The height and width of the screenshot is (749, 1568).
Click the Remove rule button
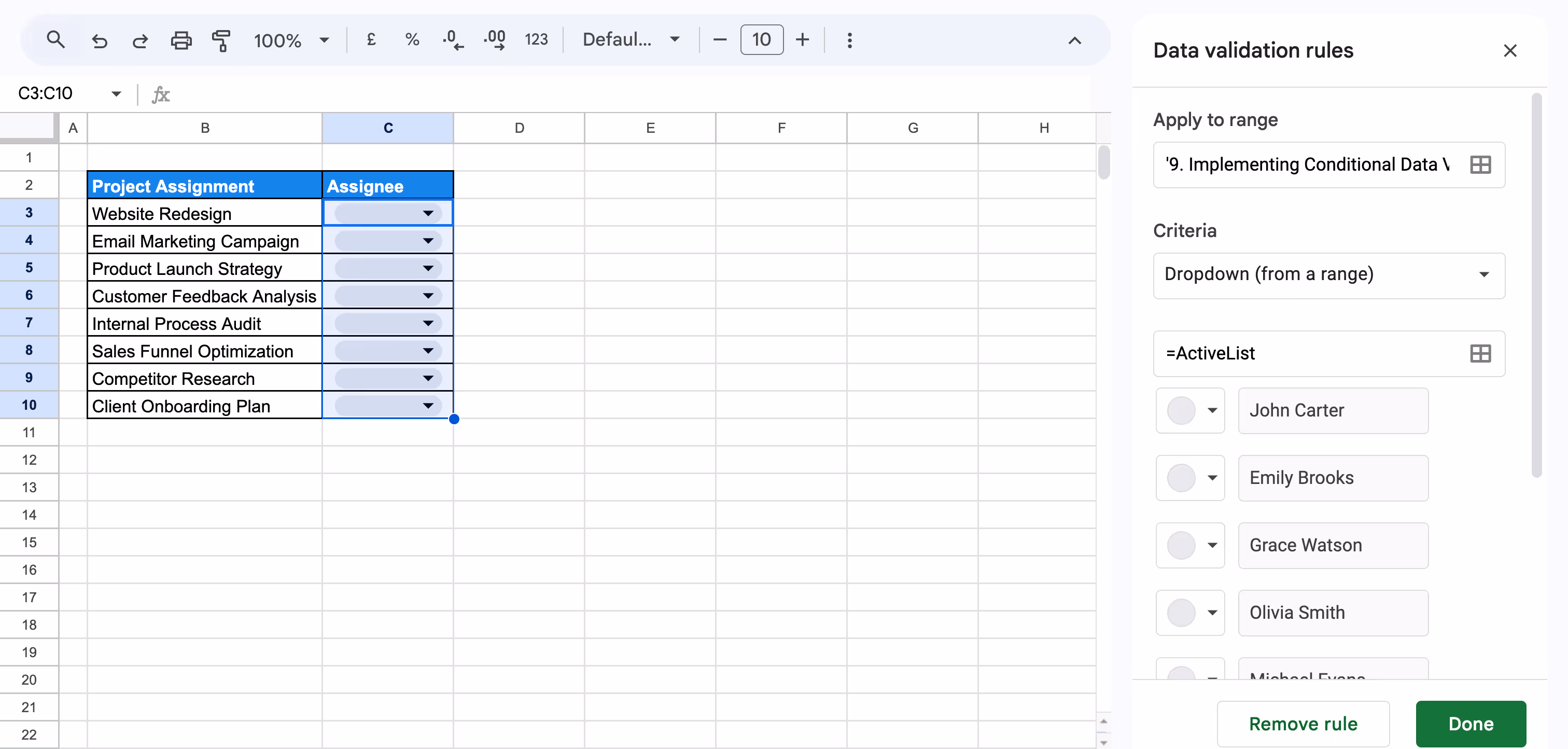(1303, 724)
